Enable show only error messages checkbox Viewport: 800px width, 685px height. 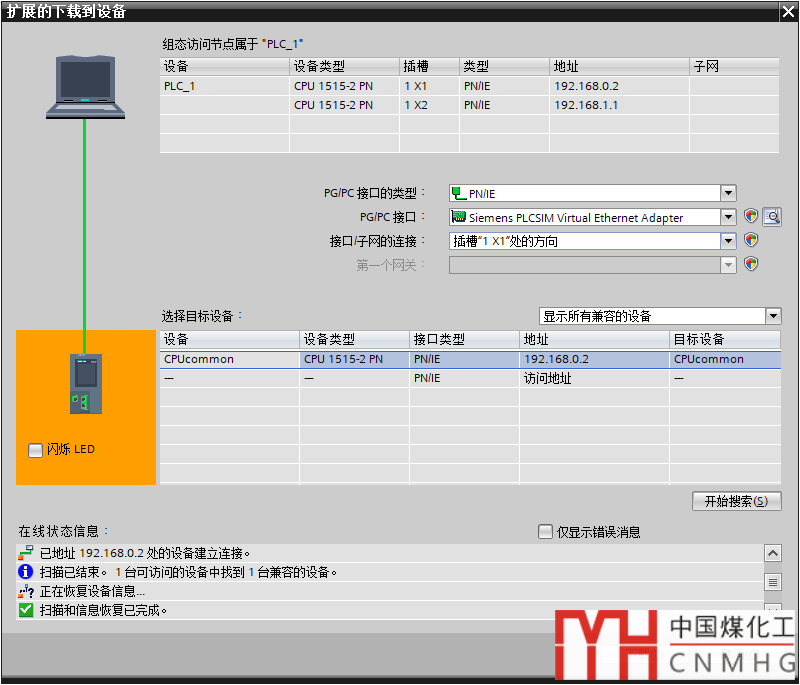point(545,531)
